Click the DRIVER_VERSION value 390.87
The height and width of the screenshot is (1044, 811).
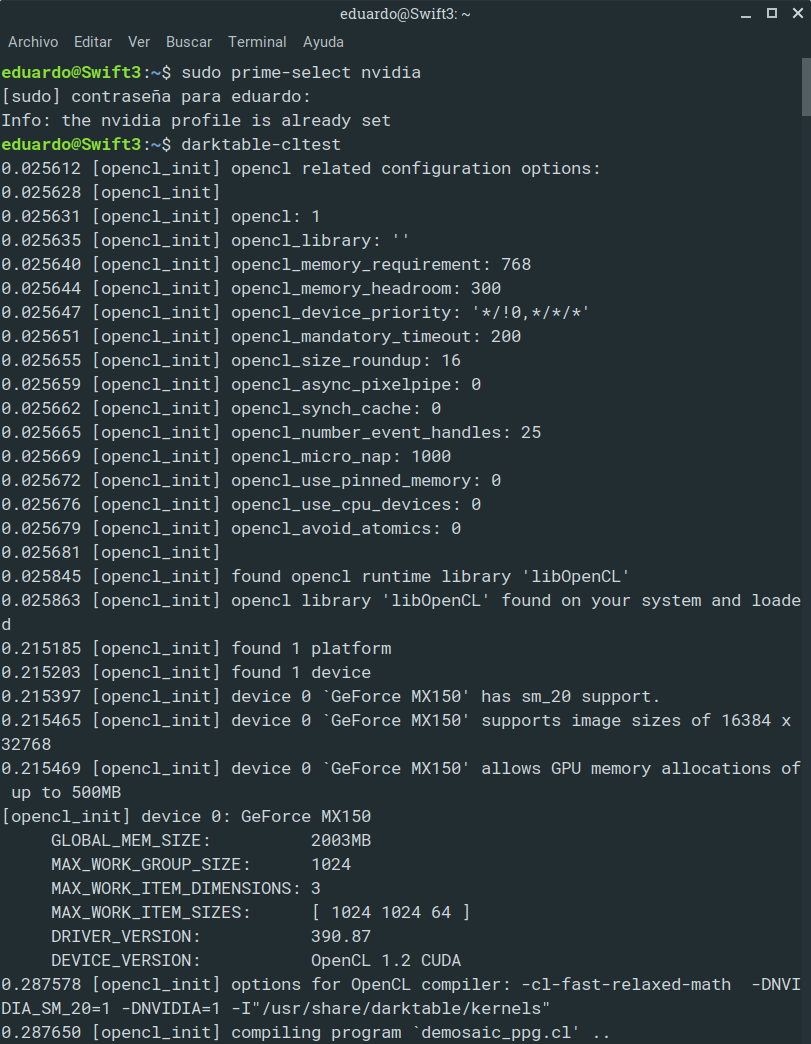coord(341,936)
